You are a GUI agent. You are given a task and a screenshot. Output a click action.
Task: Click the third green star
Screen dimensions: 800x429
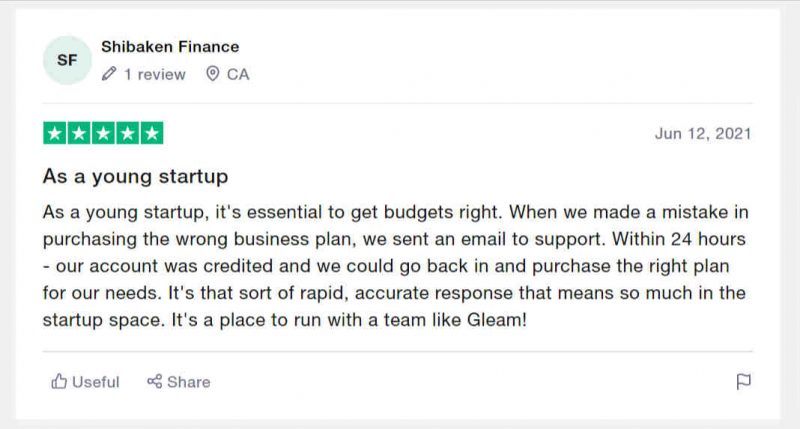pos(103,133)
